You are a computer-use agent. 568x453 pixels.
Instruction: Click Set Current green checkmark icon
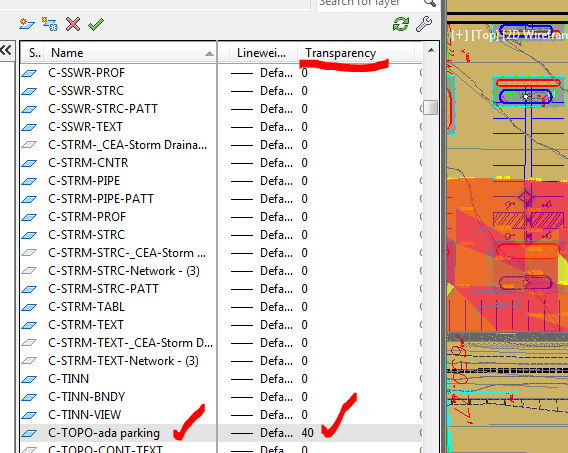click(96, 24)
